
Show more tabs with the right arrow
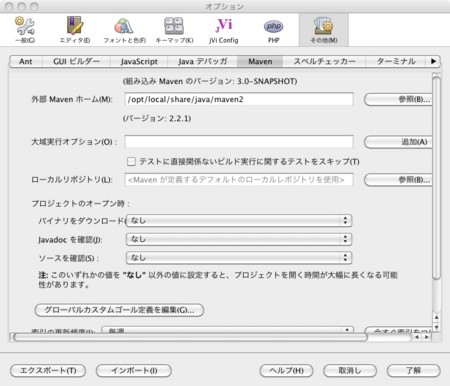coord(433,61)
